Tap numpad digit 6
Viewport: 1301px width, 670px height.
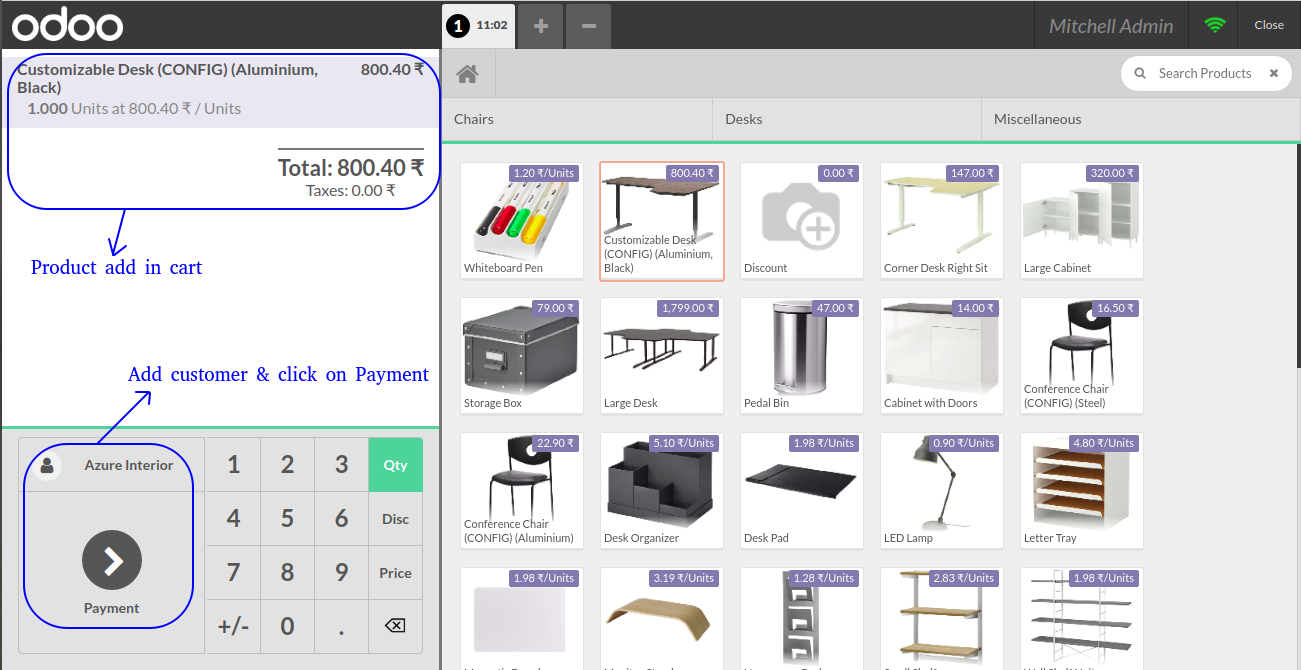coord(341,519)
